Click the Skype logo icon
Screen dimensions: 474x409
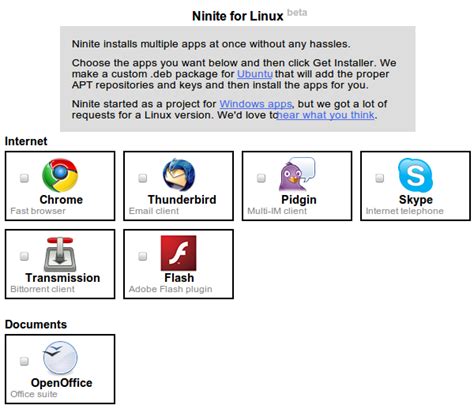coord(415,175)
